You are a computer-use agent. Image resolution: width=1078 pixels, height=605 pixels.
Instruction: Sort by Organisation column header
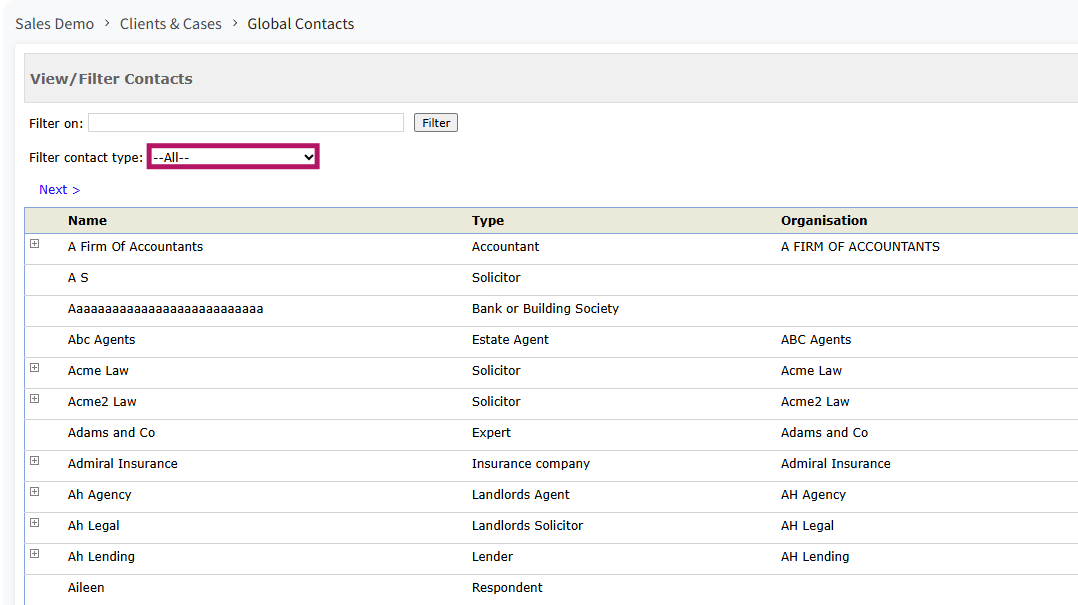[x=824, y=221]
